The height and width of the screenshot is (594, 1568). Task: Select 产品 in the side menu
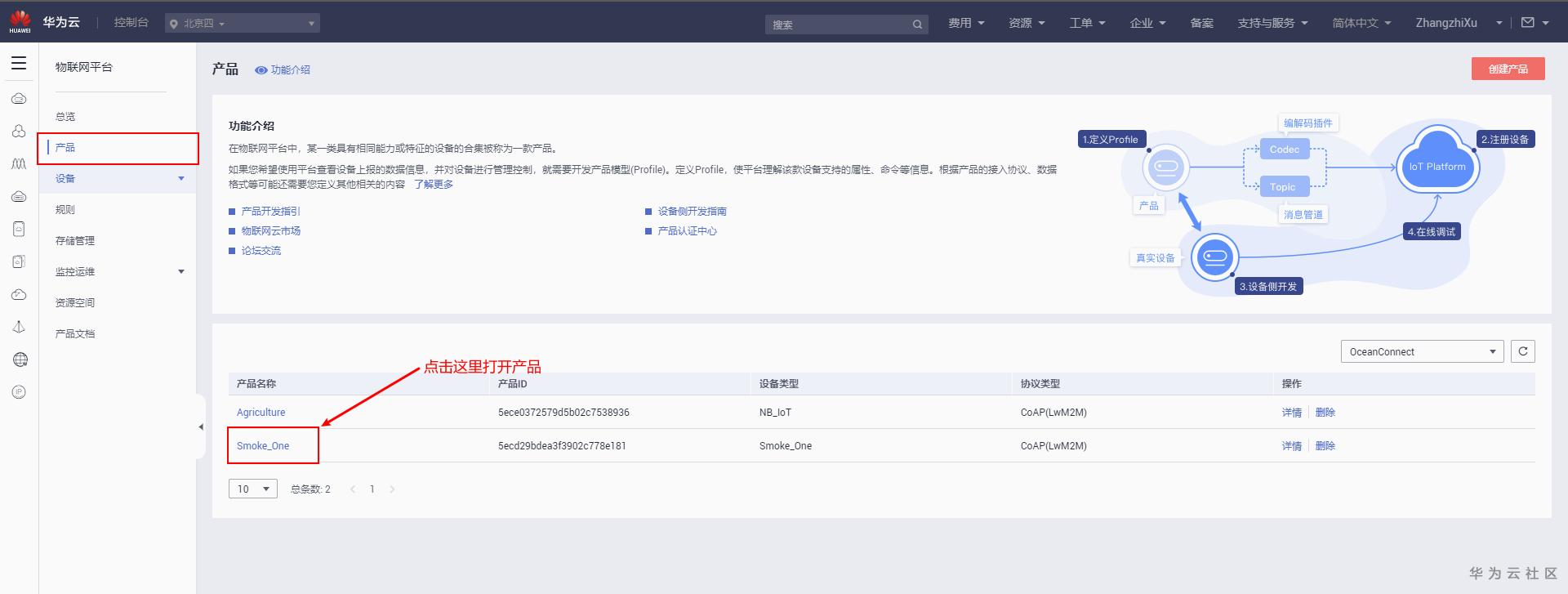[65, 148]
